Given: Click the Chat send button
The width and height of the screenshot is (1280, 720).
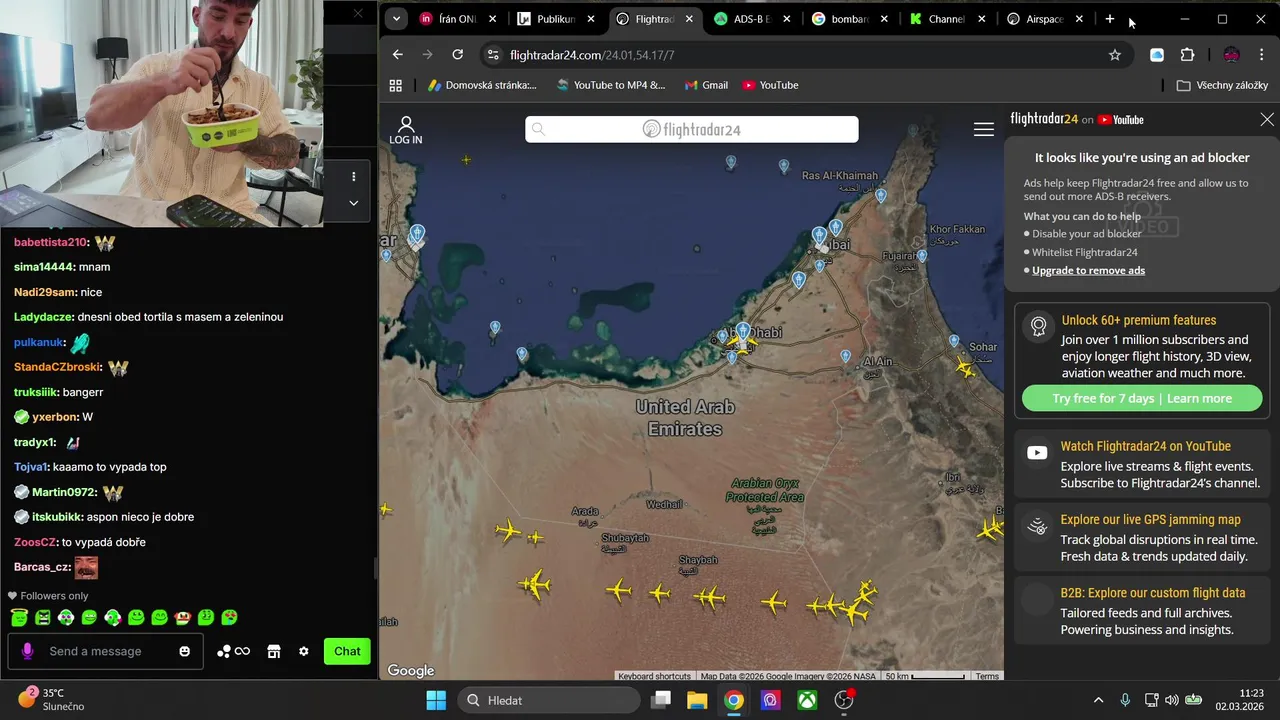Looking at the screenshot, I should (347, 651).
